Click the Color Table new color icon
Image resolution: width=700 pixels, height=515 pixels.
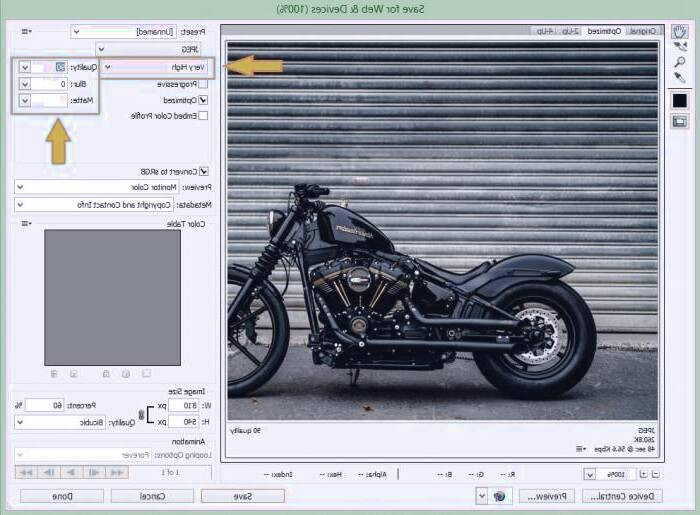click(x=74, y=374)
